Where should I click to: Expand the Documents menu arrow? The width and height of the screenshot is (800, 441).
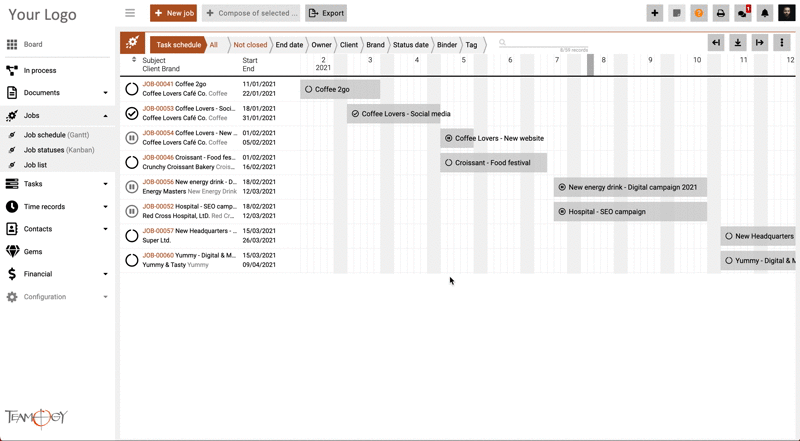coord(106,93)
